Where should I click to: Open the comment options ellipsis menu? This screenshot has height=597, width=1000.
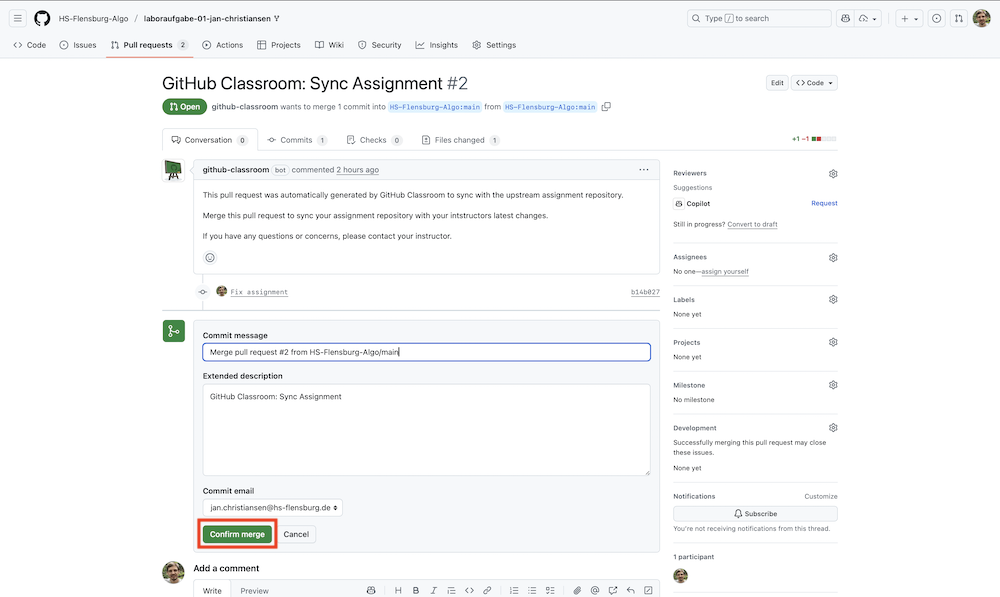(644, 170)
